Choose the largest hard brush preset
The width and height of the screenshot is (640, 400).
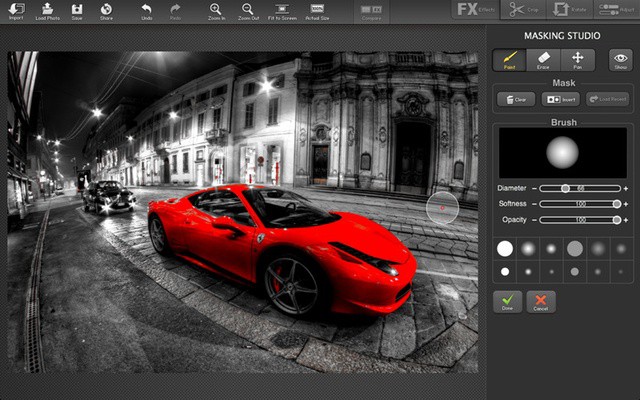(505, 248)
